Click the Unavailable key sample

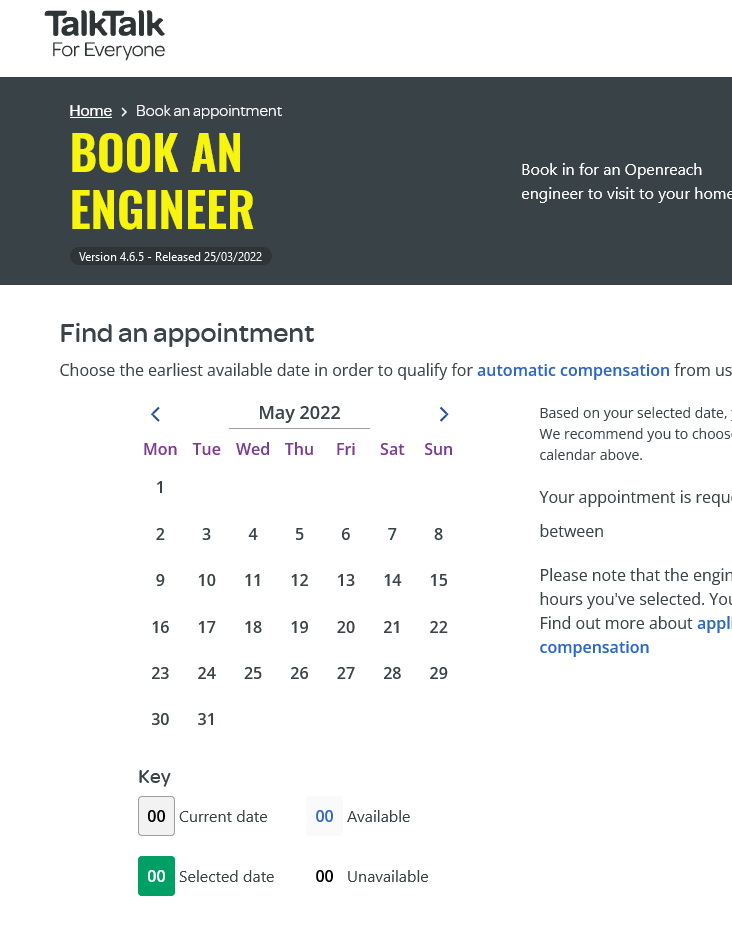[324, 876]
